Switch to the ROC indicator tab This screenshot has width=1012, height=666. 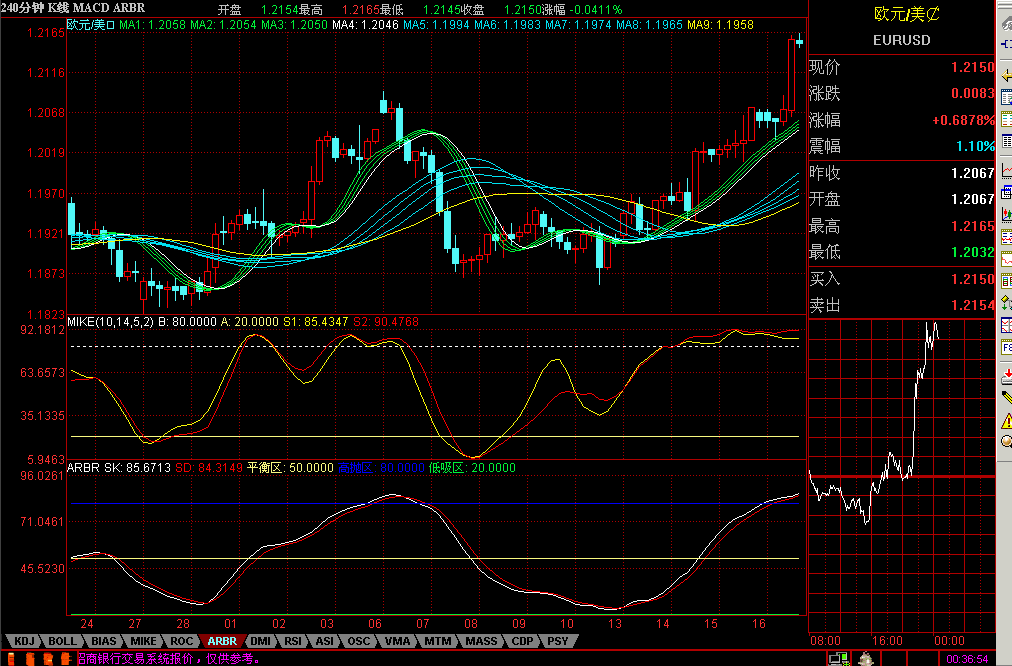[x=181, y=641]
